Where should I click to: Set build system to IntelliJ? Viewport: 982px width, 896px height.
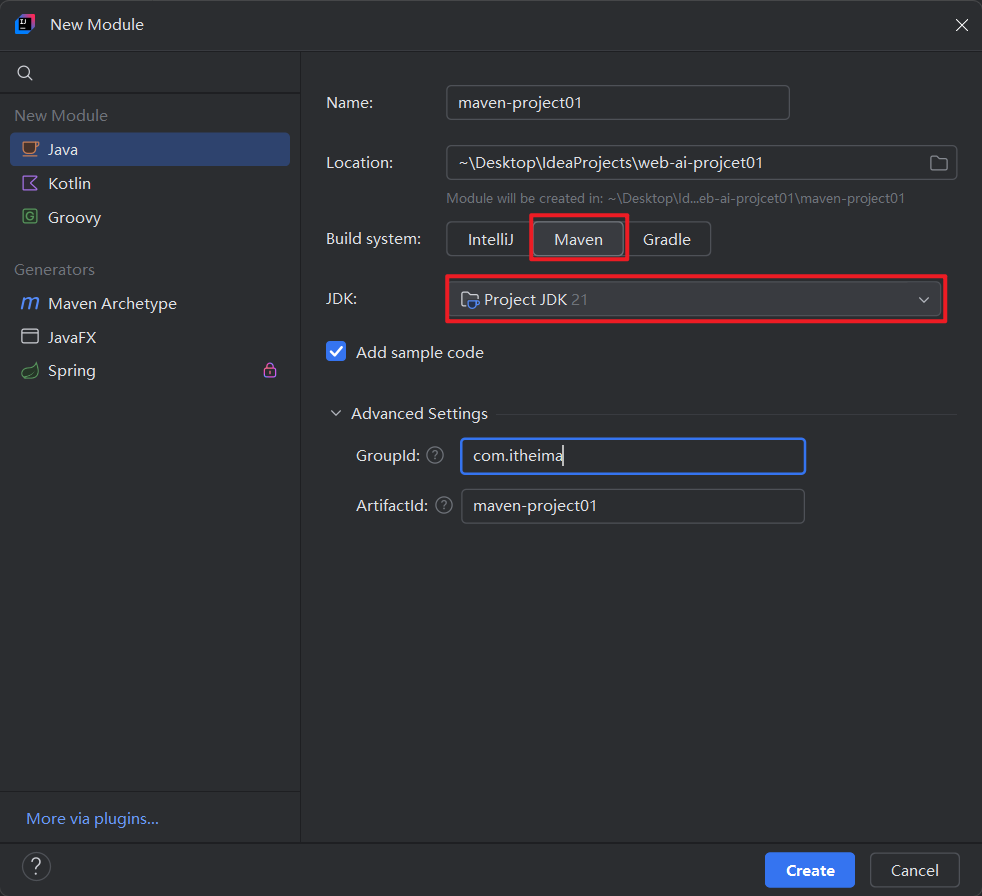pyautogui.click(x=490, y=239)
